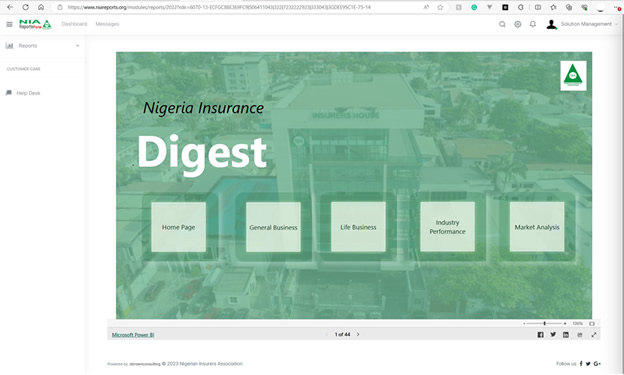Select the Industry Performance tile
This screenshot has width=624, height=375.
click(x=447, y=227)
